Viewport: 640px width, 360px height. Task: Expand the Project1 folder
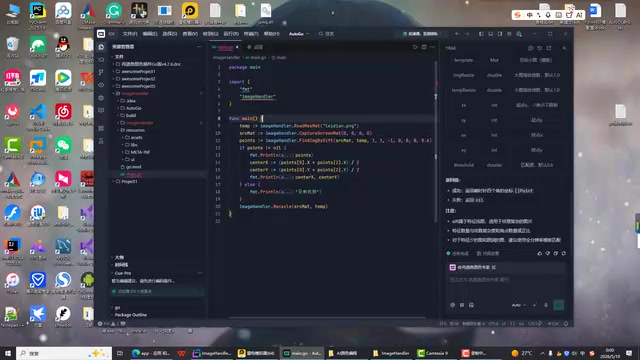[x=129, y=182]
